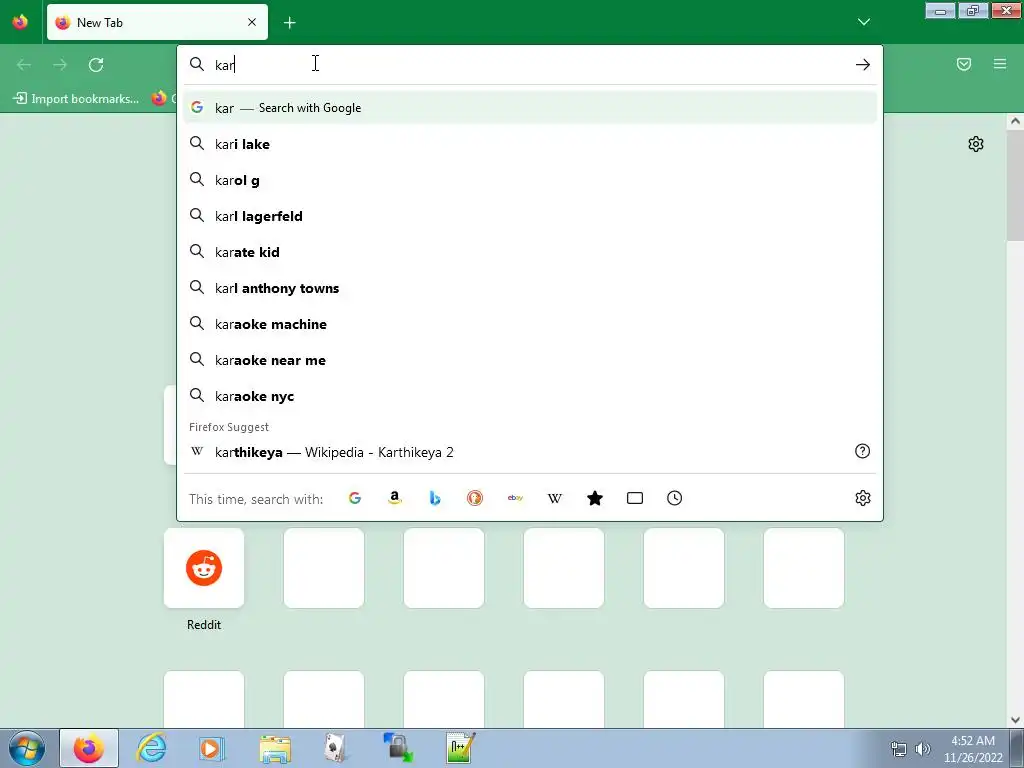Search open tabs using the tab icon
Viewport: 1024px width, 768px height.
tap(635, 498)
